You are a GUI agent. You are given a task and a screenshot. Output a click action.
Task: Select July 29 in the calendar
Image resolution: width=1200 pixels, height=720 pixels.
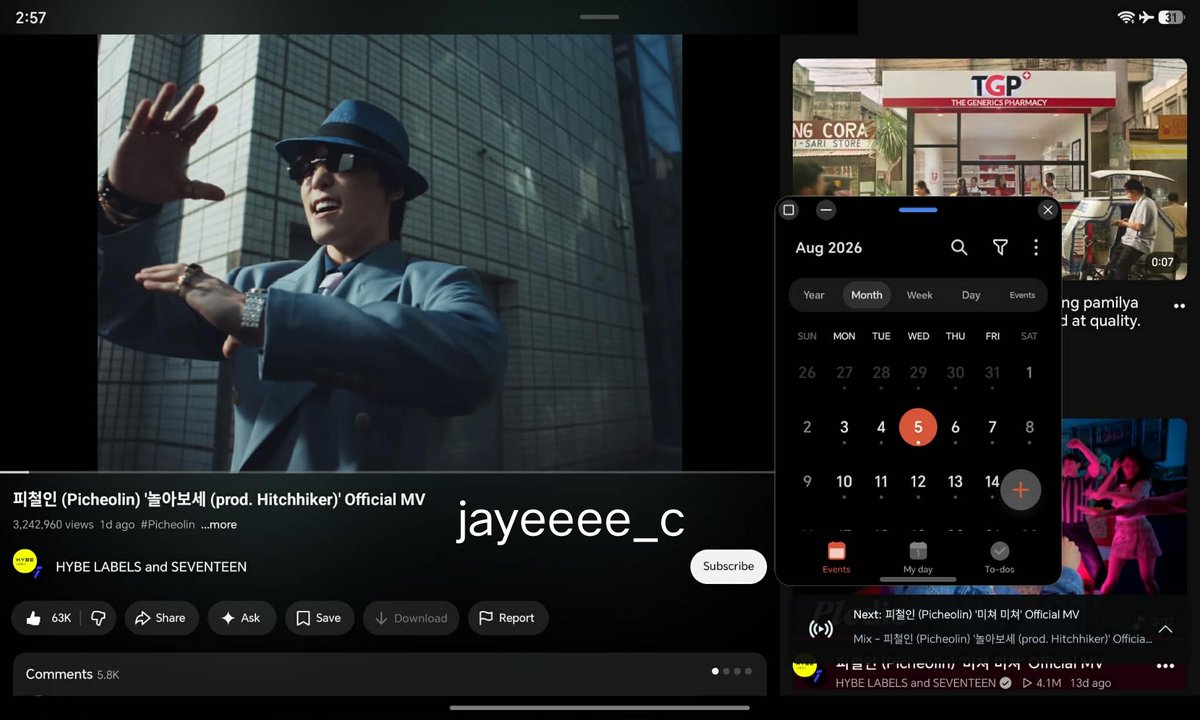[918, 373]
